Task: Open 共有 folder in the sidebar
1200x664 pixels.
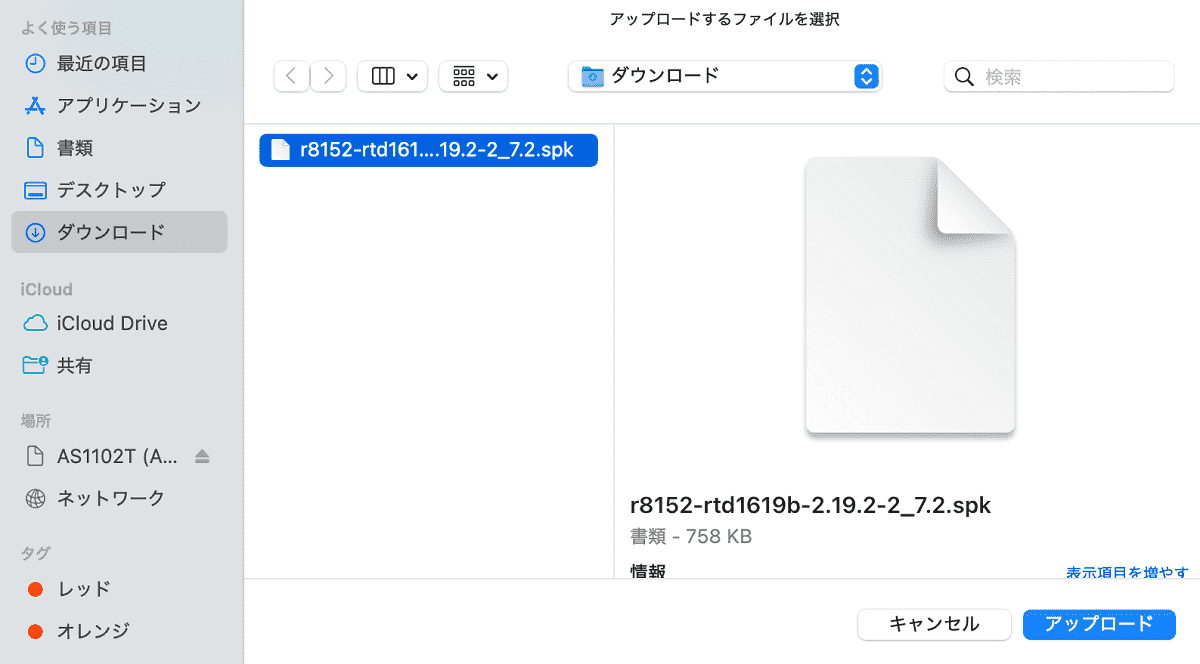Action: (x=120, y=365)
